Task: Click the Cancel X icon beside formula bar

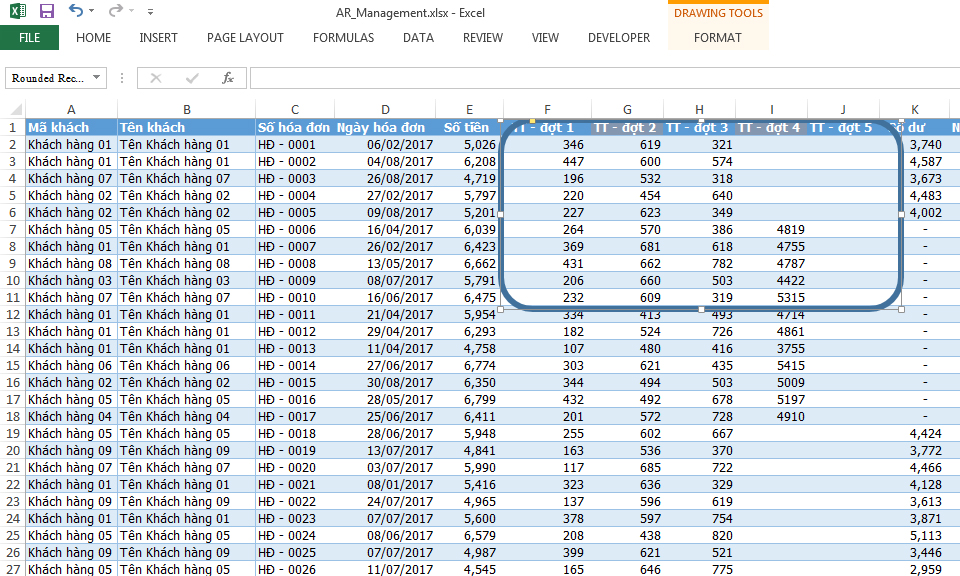Action: tap(156, 78)
